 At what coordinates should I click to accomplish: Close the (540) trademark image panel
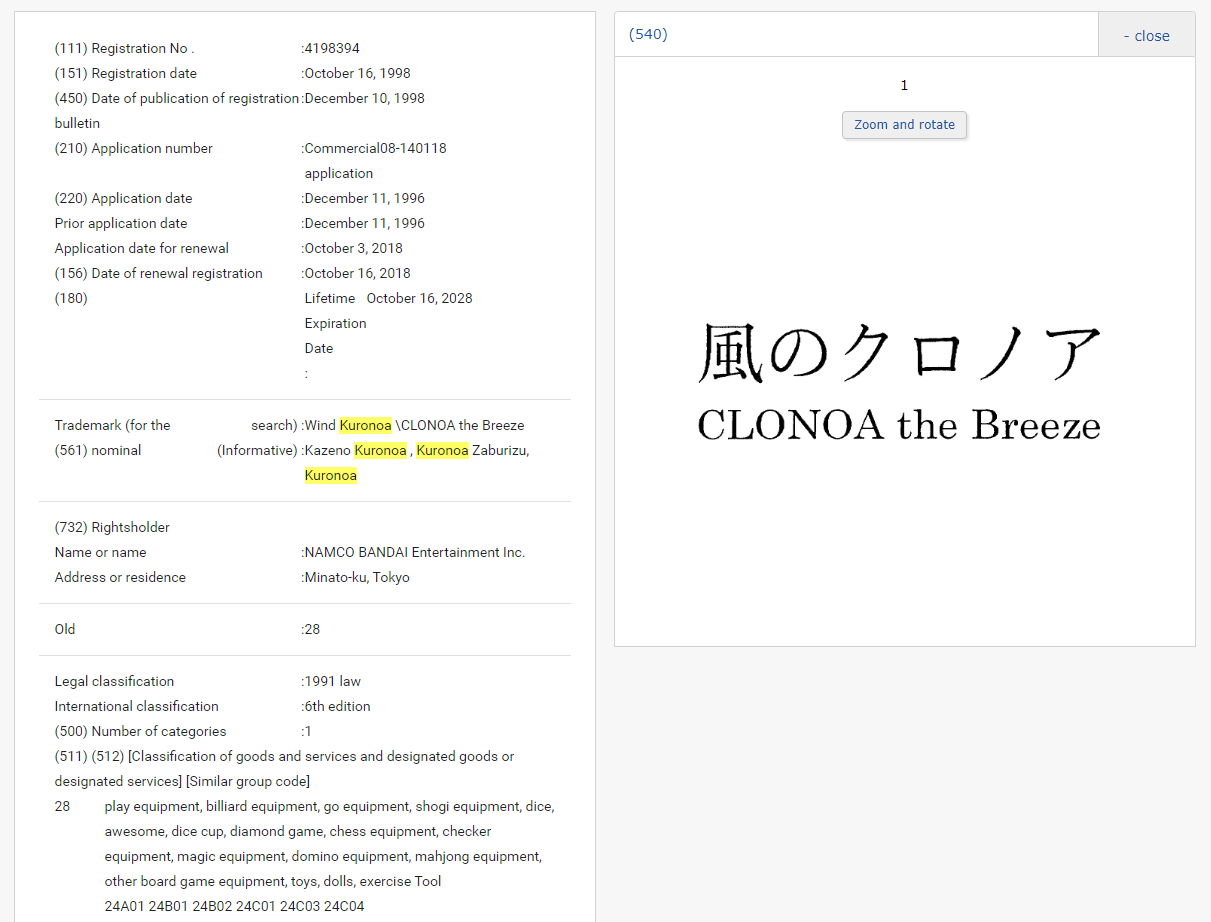coord(1146,35)
